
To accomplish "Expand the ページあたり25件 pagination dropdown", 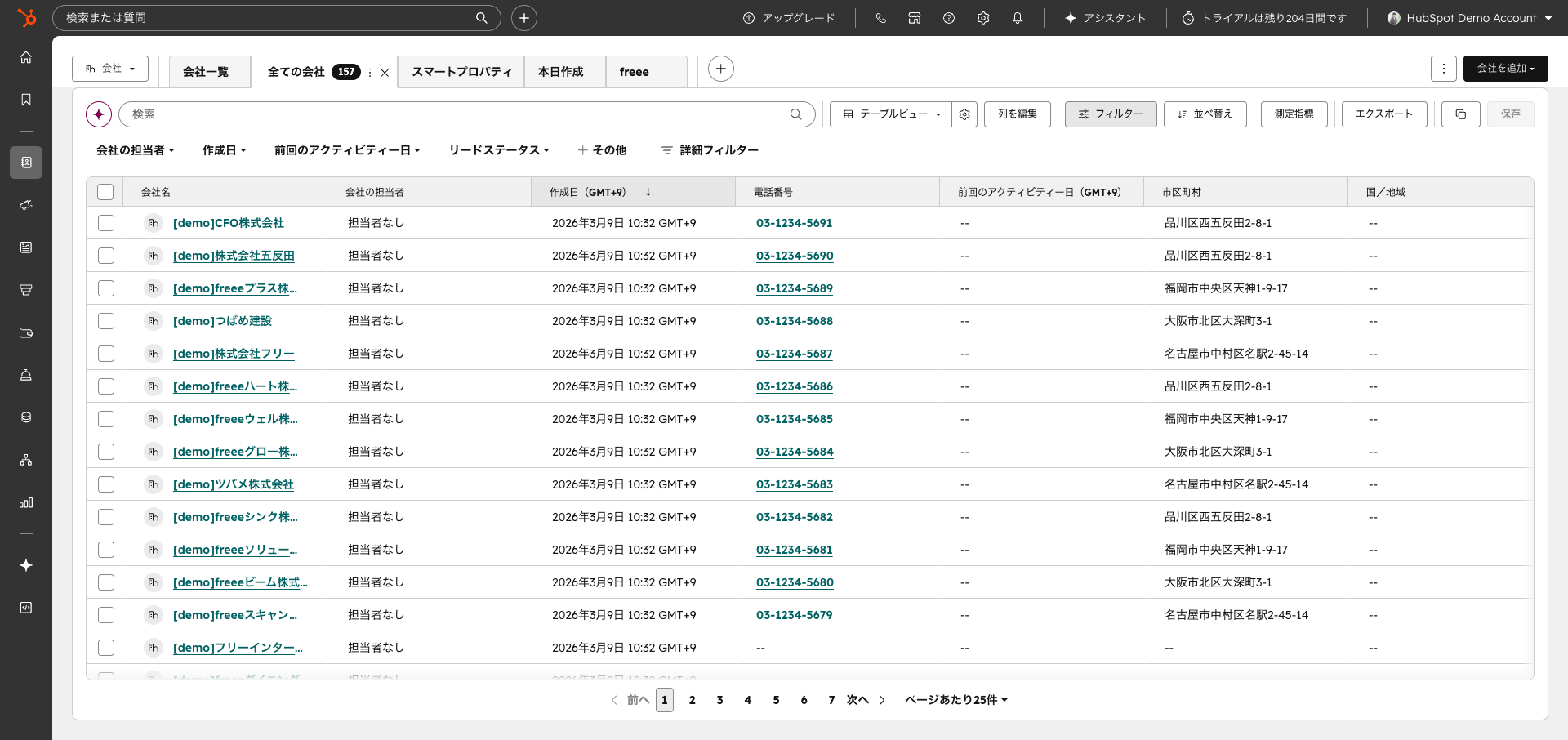I will 955,700.
